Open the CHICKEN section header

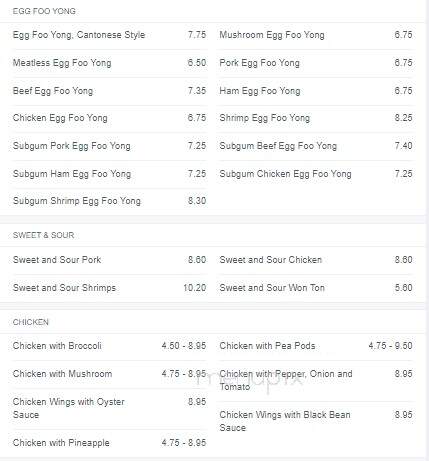[31, 322]
